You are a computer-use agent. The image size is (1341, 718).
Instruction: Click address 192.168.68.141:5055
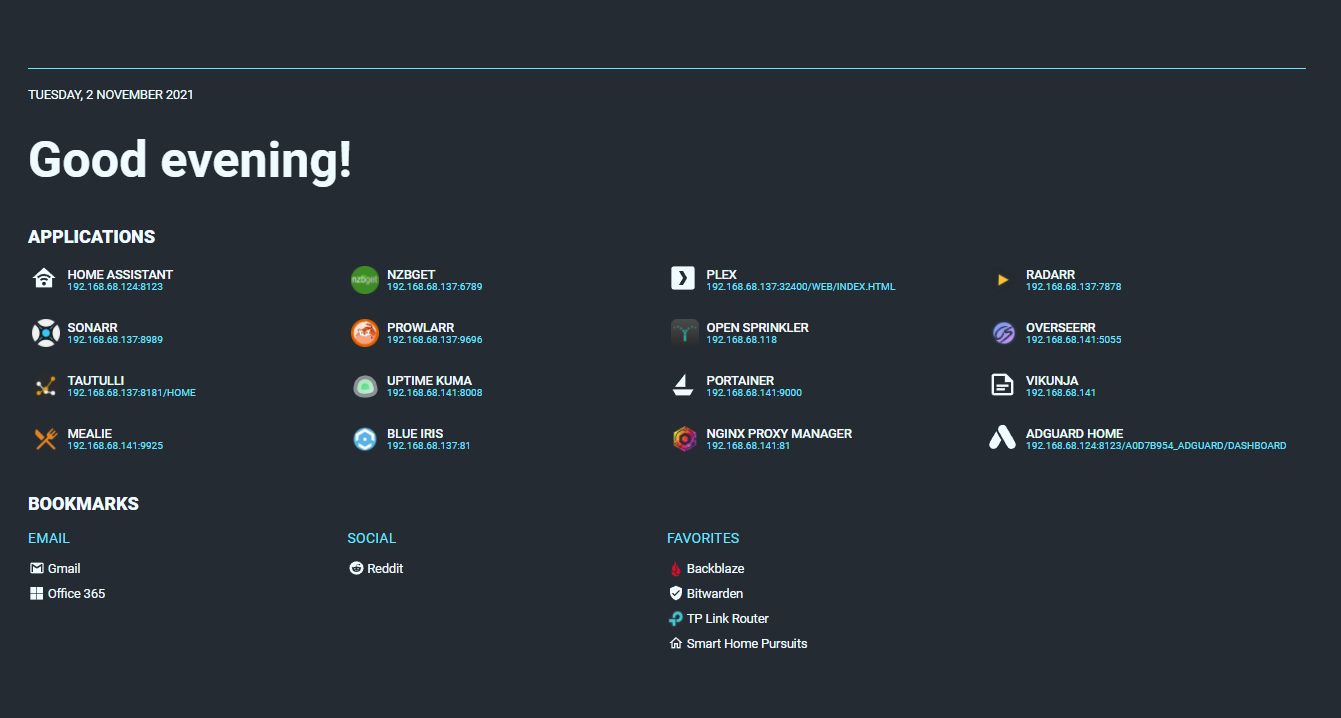pos(1074,340)
